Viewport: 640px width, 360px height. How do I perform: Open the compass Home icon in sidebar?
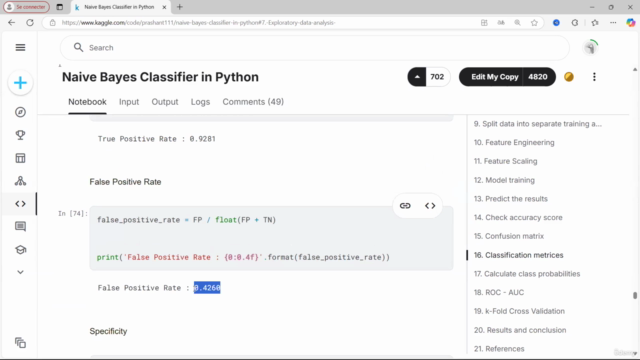20,112
